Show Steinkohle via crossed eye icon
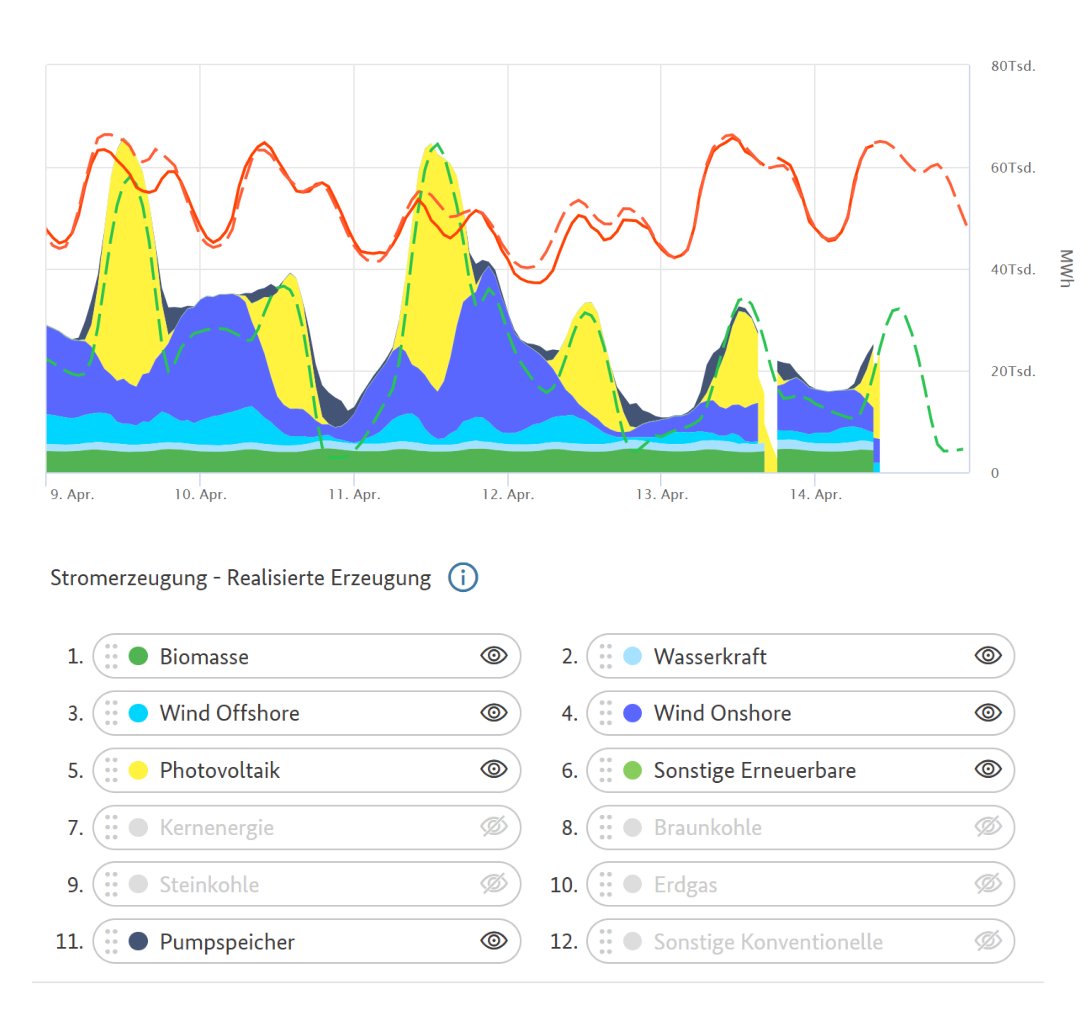The height and width of the screenshot is (1022, 1092). tap(494, 884)
